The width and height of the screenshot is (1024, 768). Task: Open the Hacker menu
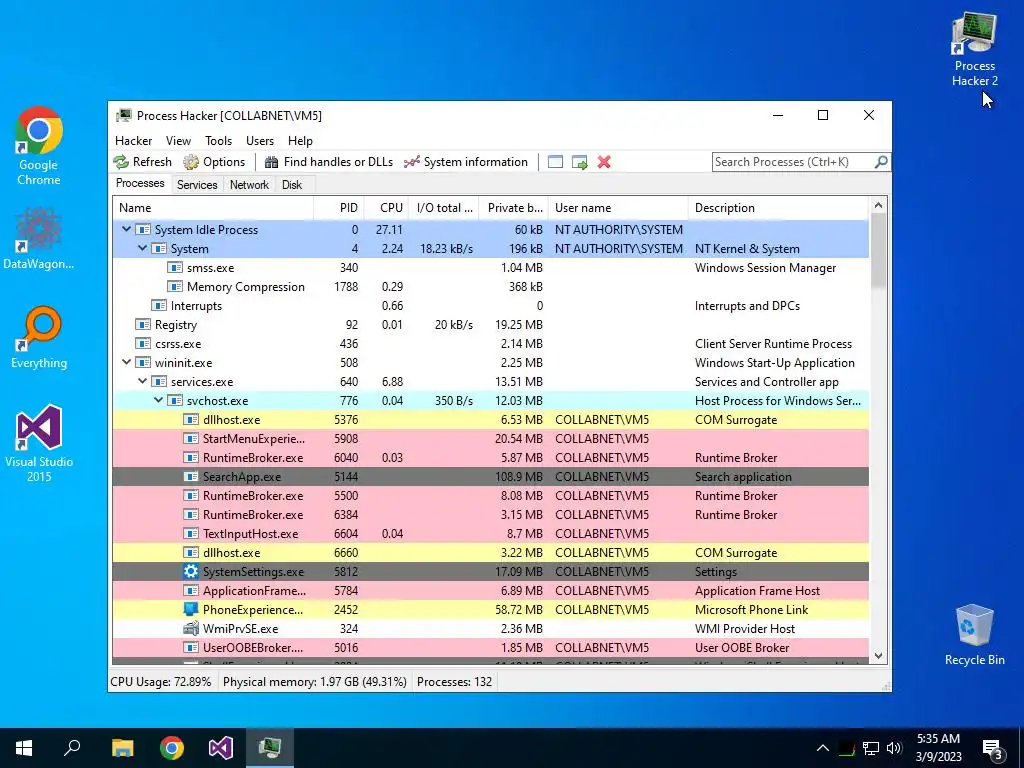[x=133, y=140]
